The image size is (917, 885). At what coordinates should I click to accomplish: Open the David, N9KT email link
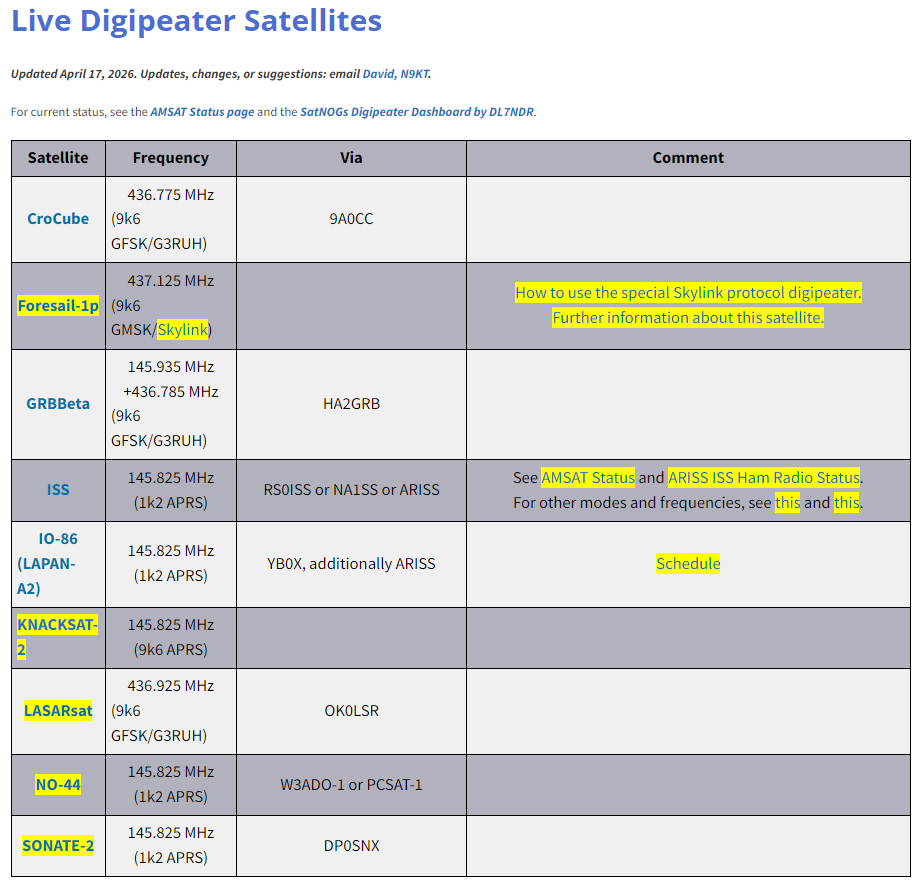tap(396, 74)
